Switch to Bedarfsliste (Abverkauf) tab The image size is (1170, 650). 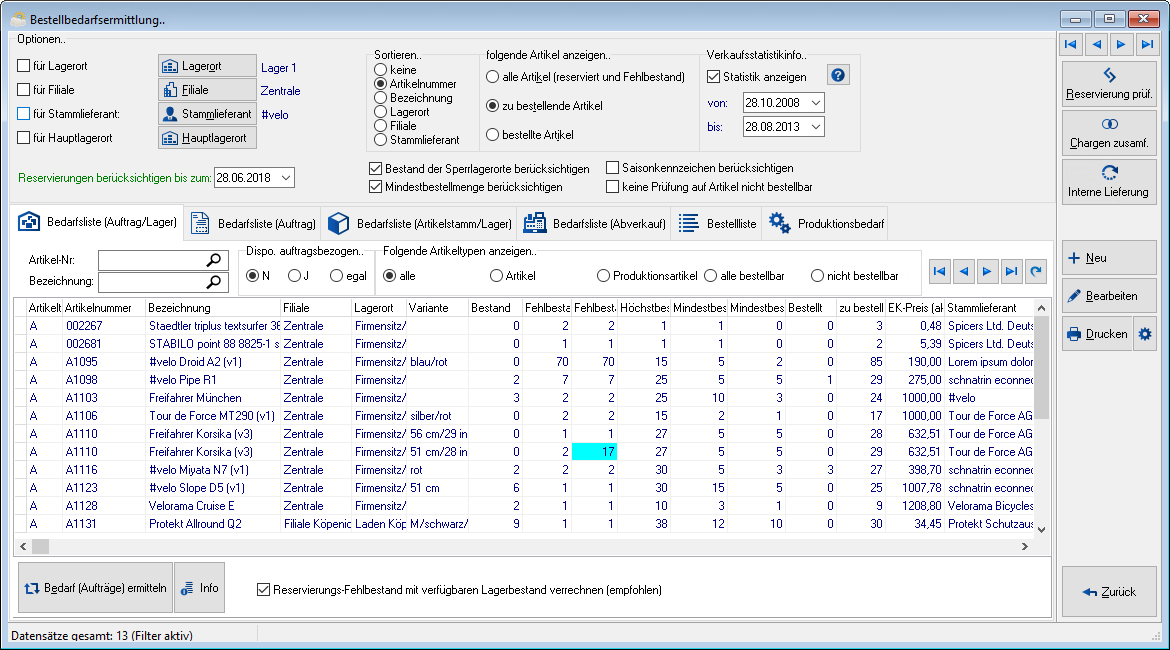[x=595, y=223]
